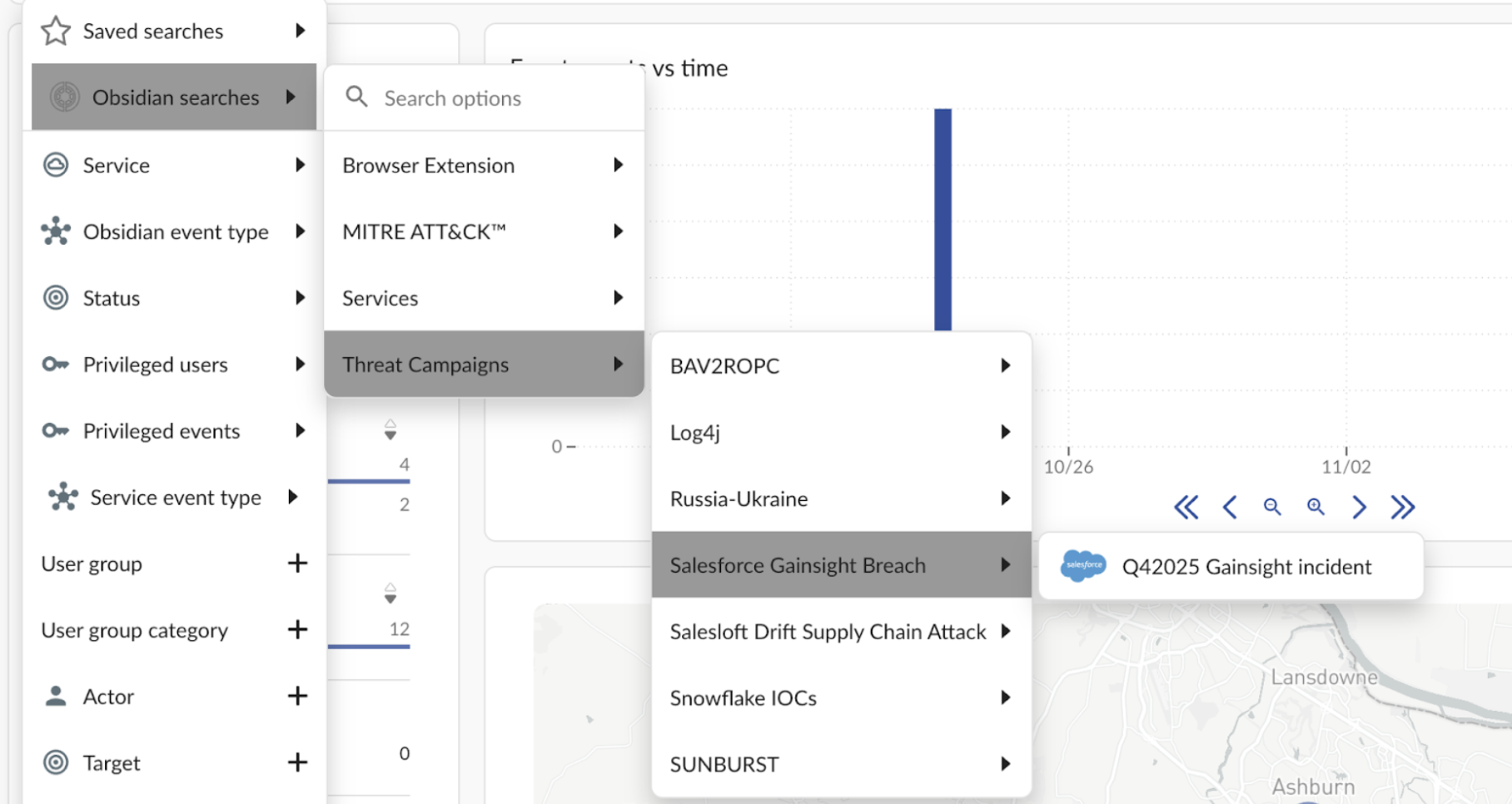Step chart back with single left arrow
The image size is (1512, 804).
1230,507
